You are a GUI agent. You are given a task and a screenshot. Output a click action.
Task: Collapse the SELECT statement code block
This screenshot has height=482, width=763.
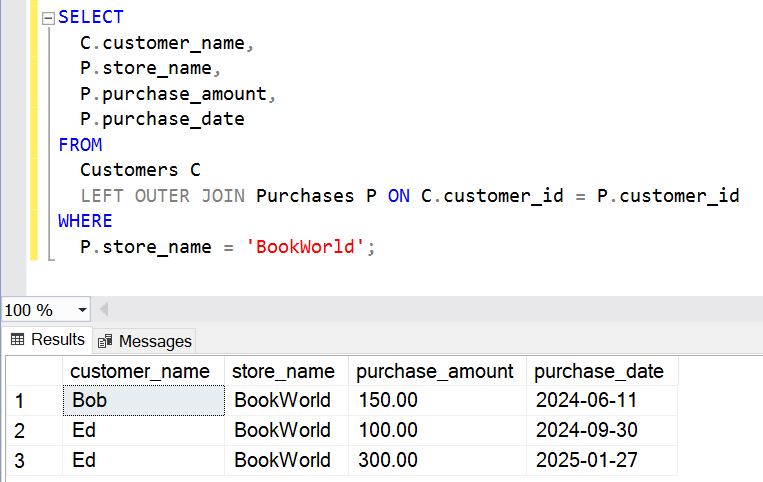tap(49, 18)
